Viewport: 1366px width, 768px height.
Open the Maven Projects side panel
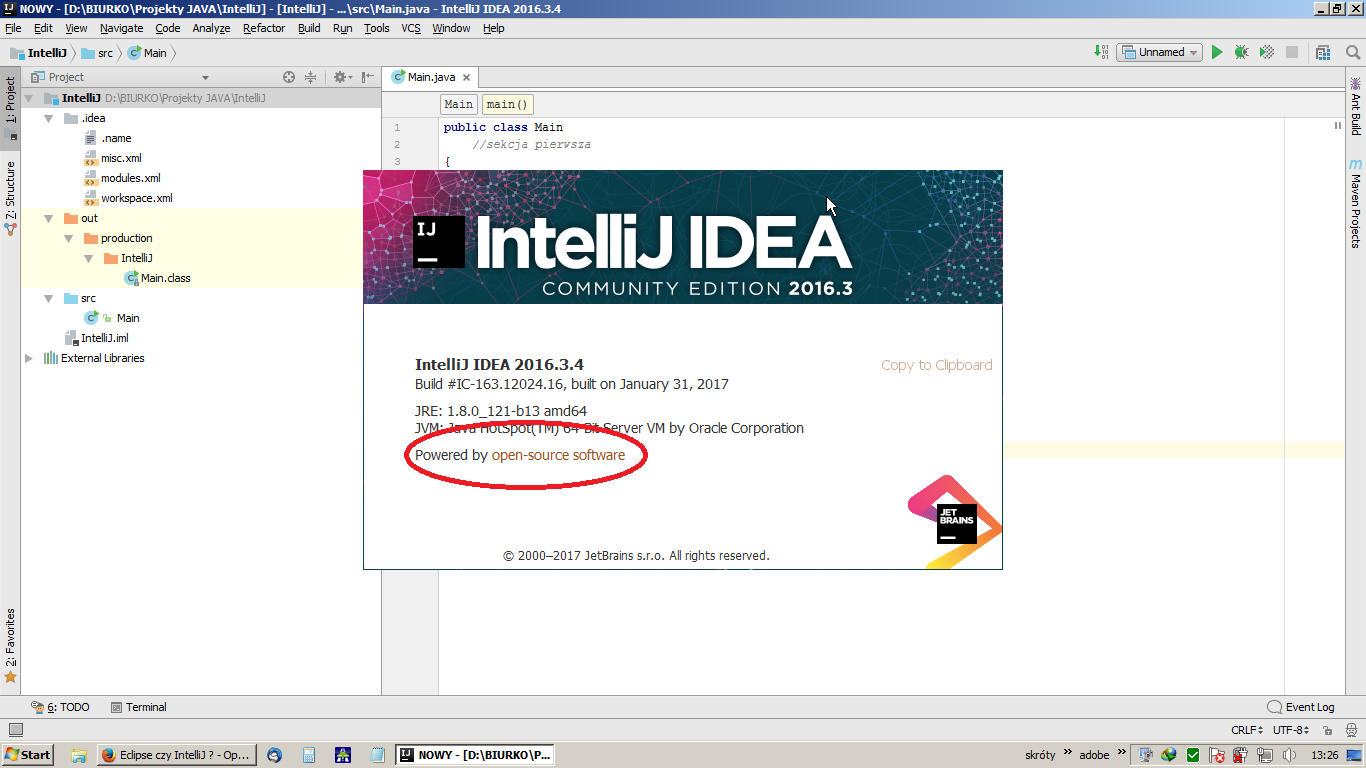pos(1355,204)
